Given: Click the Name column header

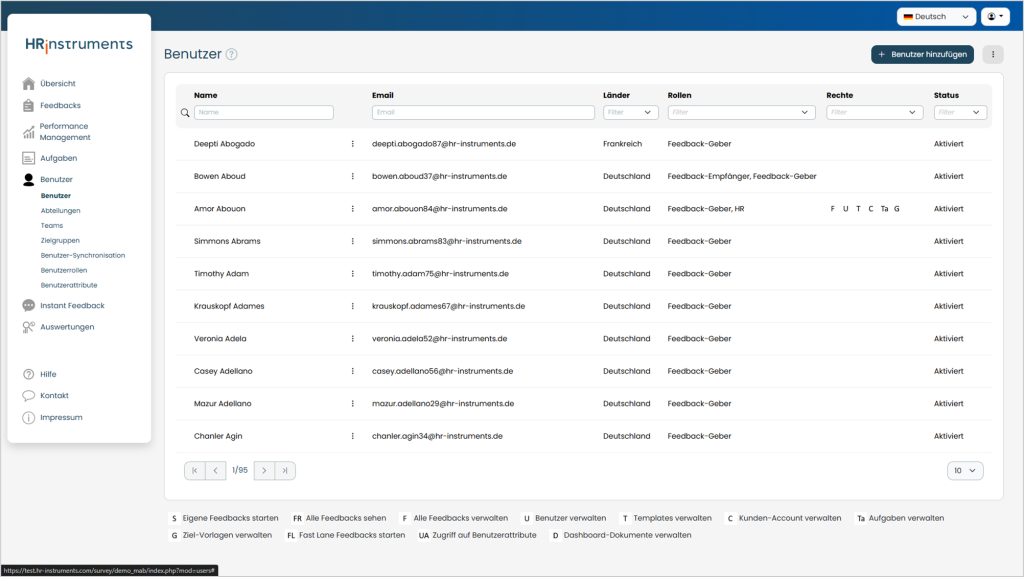Looking at the screenshot, I should [x=206, y=95].
